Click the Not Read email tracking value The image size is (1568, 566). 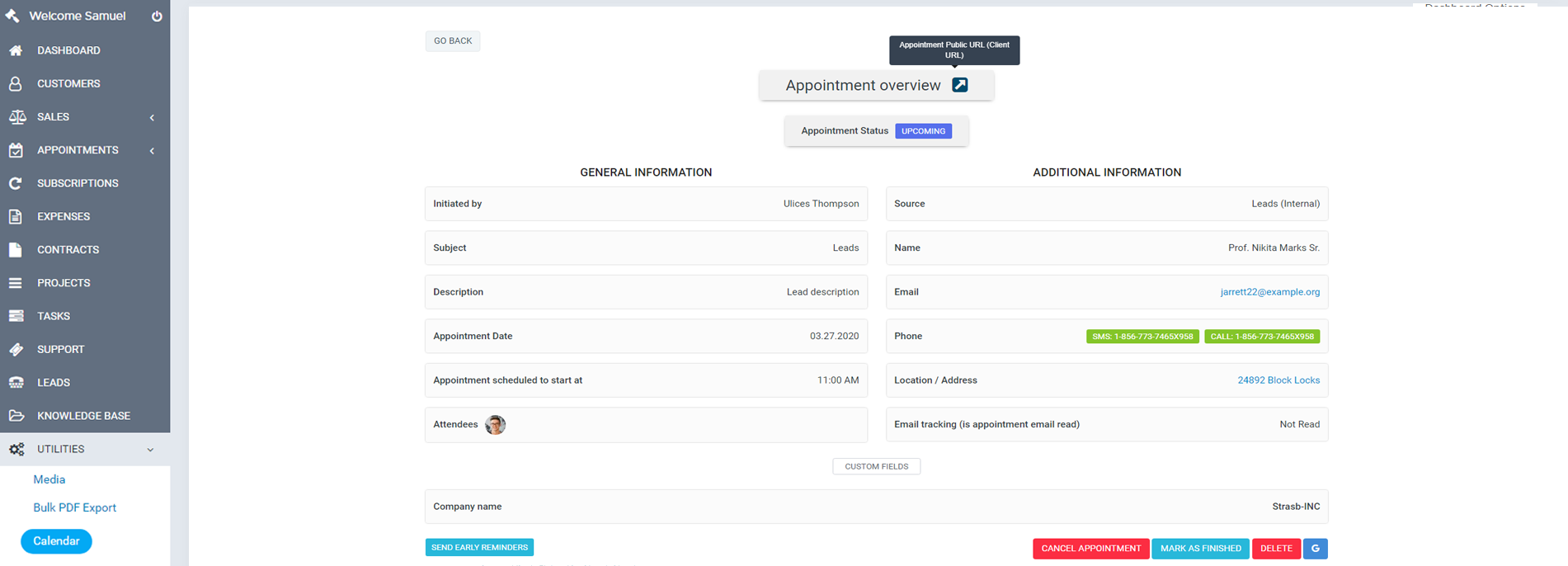coord(1299,425)
